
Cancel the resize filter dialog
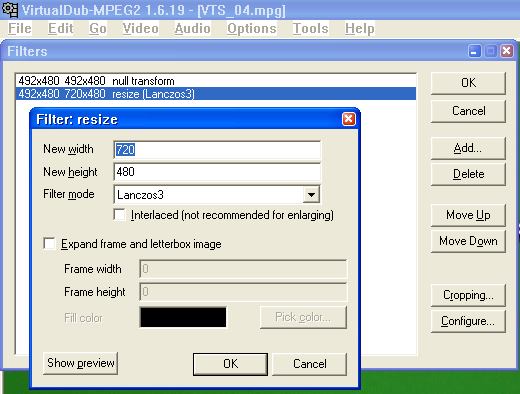310,364
